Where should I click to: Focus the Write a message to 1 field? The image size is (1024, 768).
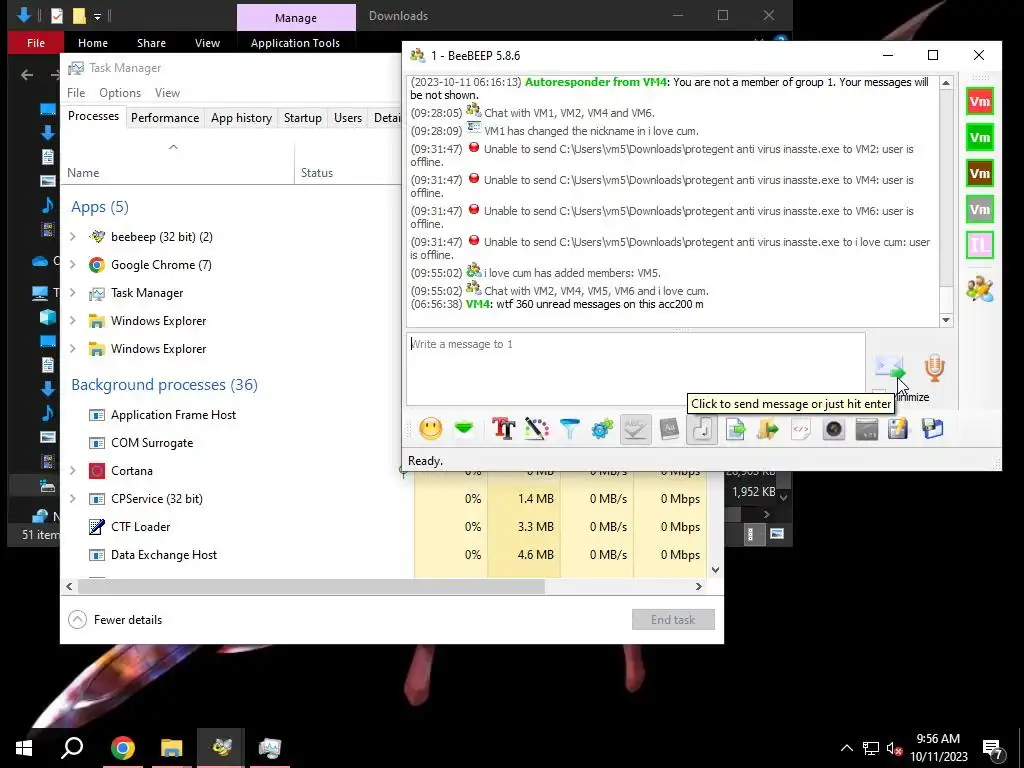(635, 369)
